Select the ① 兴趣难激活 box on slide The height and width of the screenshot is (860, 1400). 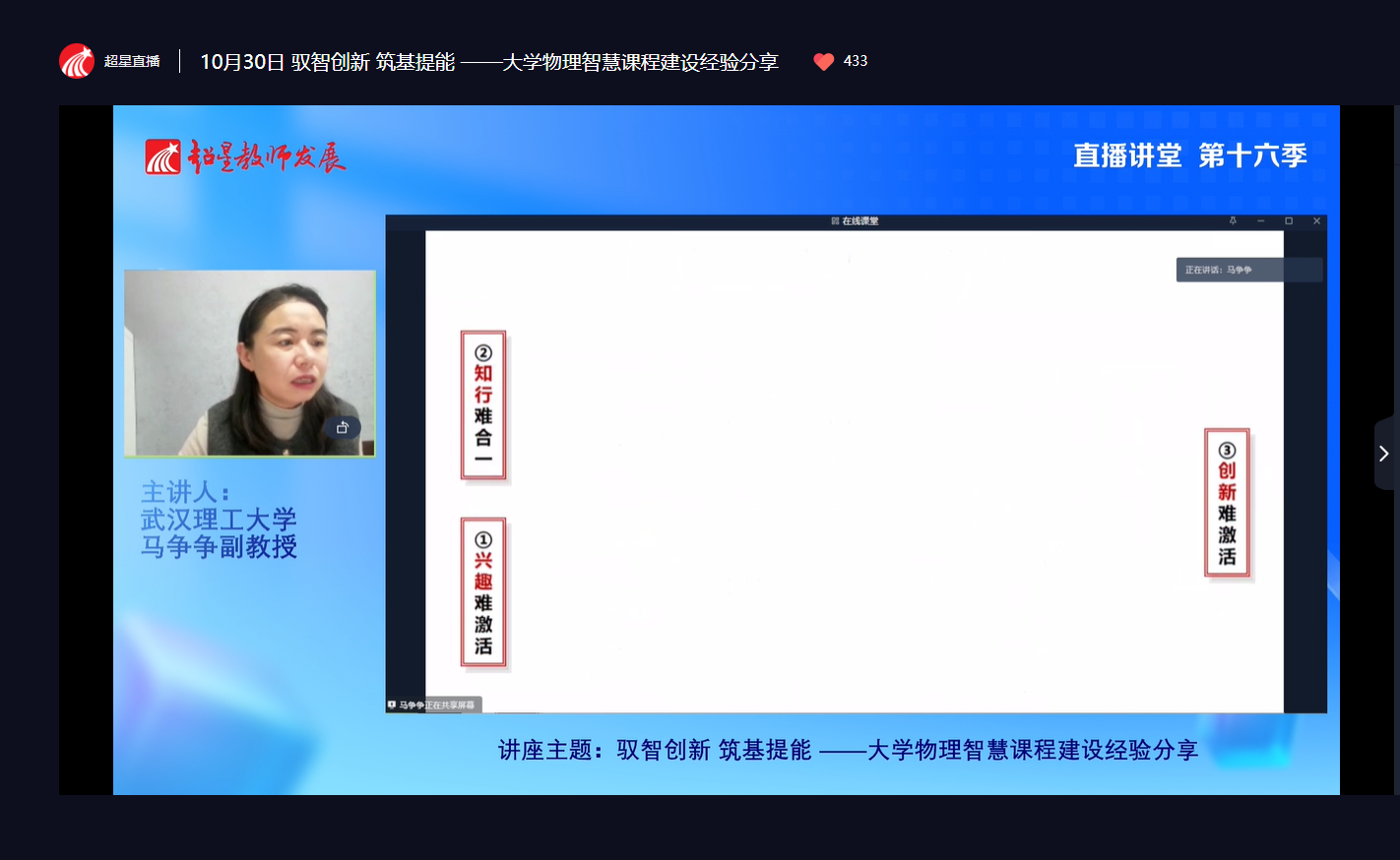pos(483,592)
